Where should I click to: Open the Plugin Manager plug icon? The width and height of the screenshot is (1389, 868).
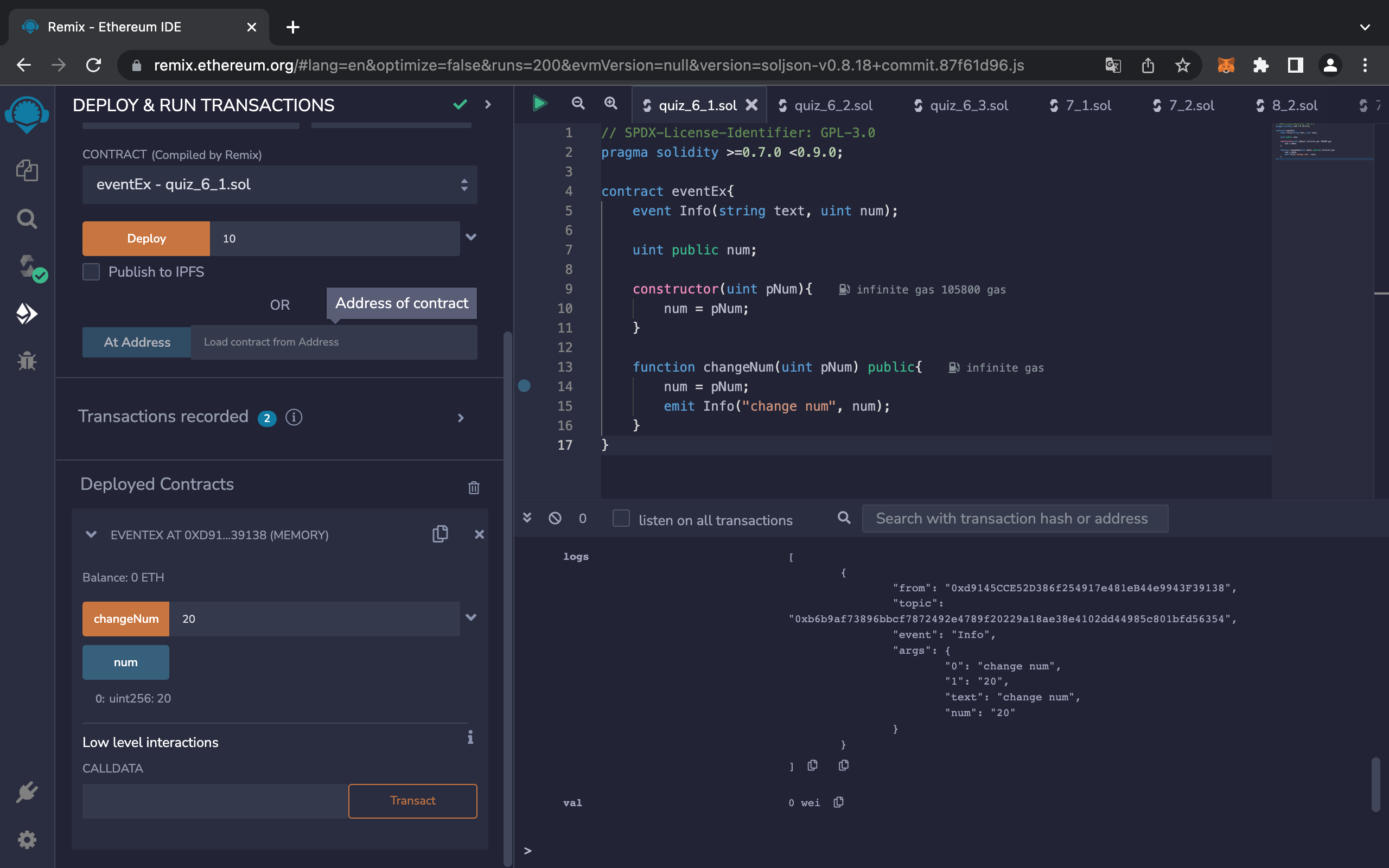pyautogui.click(x=27, y=792)
